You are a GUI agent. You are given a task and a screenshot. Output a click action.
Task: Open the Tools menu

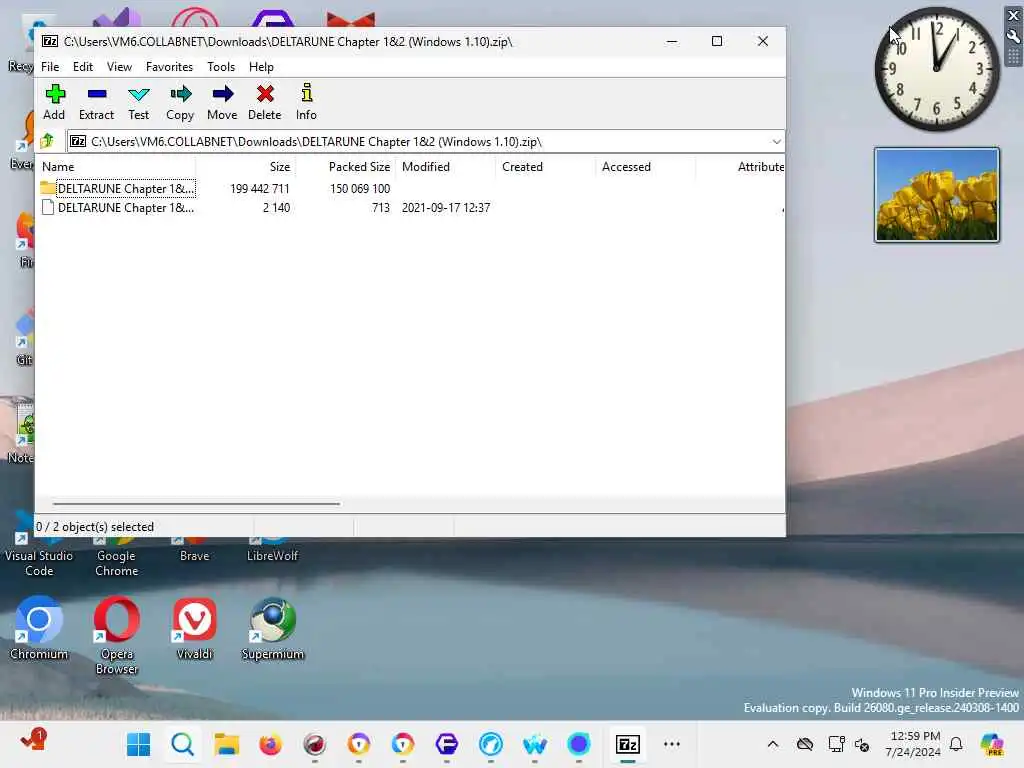pyautogui.click(x=221, y=67)
